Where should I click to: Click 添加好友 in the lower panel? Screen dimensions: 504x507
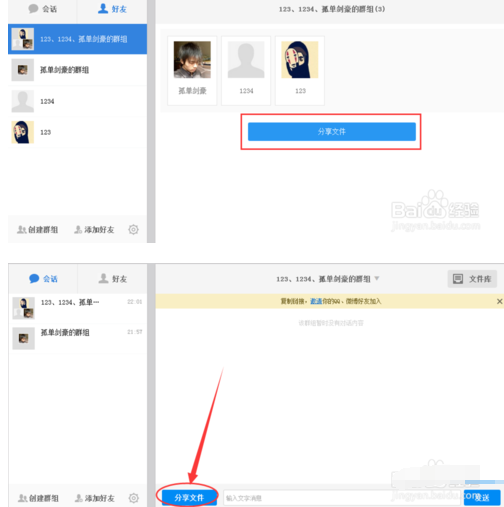(94, 498)
